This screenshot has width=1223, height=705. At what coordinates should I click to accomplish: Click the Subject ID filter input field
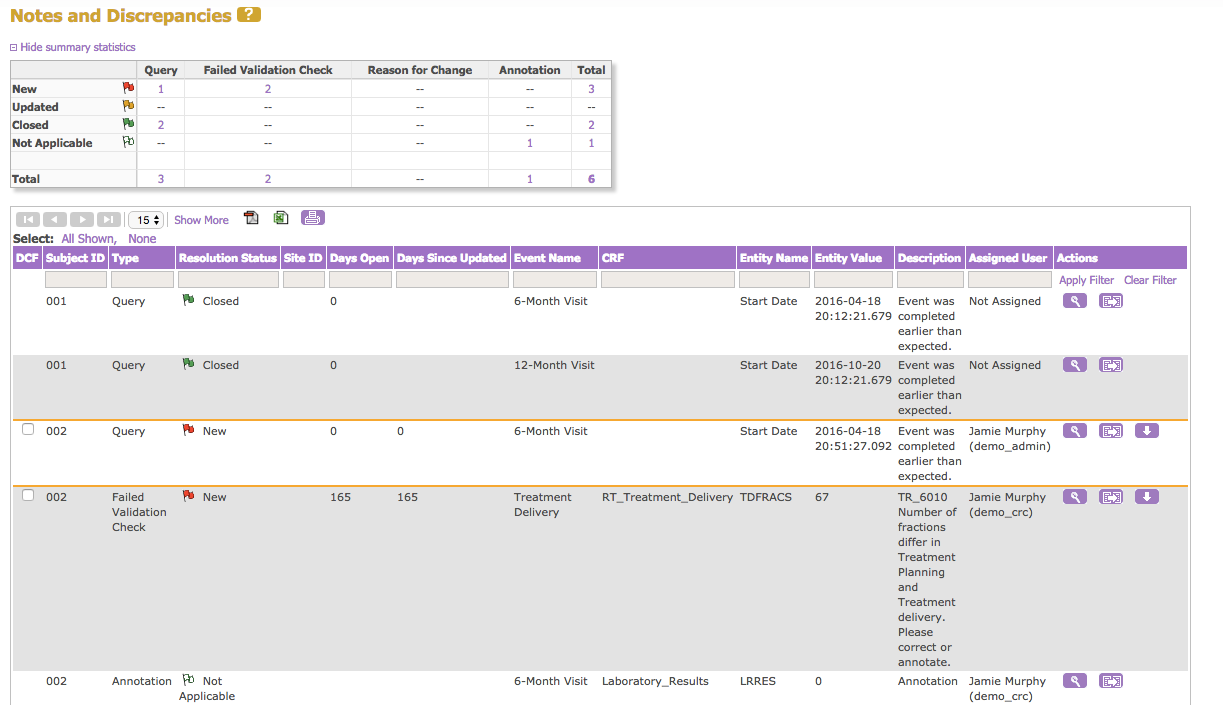(x=75, y=280)
